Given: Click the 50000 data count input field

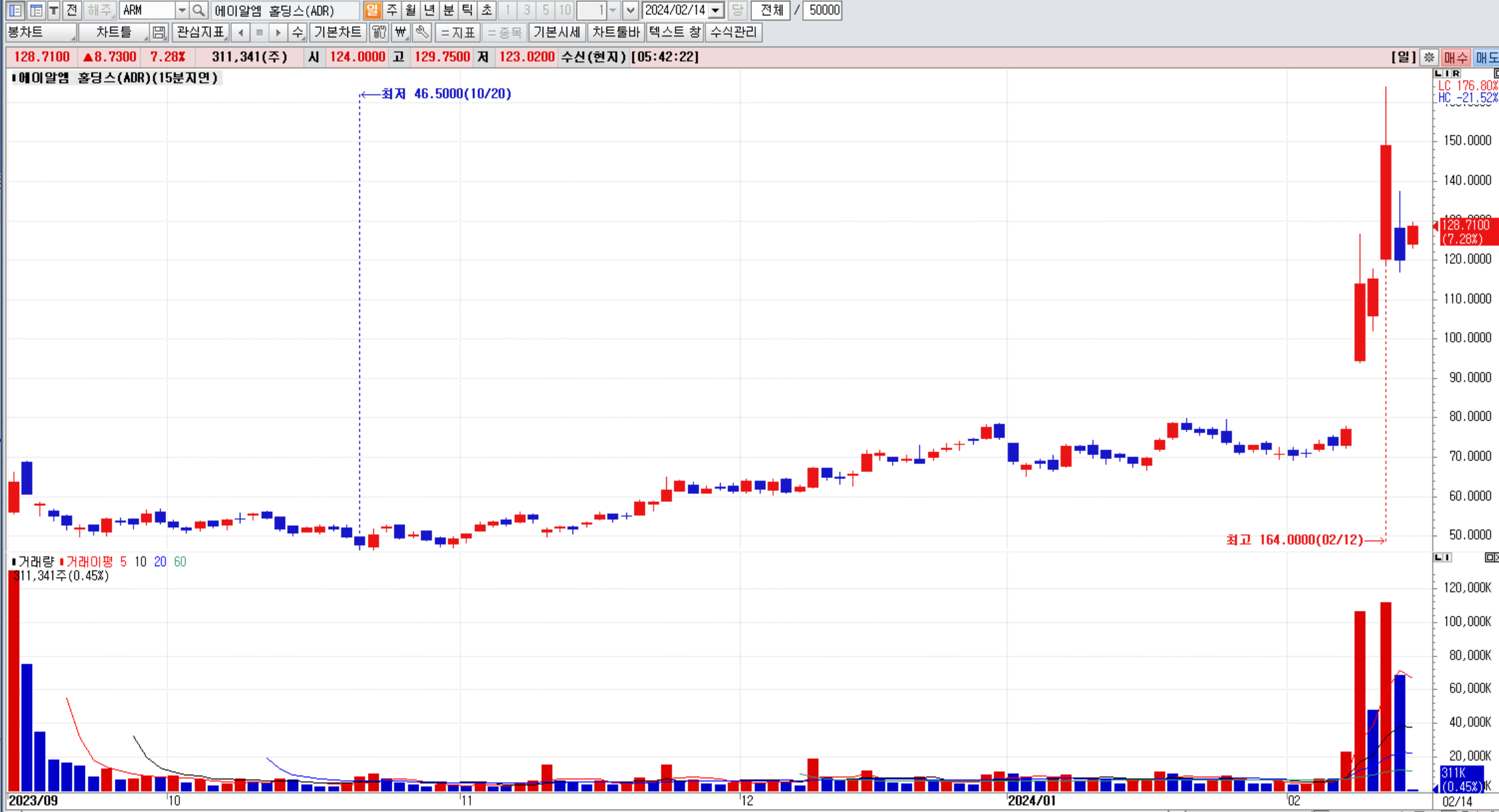Looking at the screenshot, I should pos(822,10).
